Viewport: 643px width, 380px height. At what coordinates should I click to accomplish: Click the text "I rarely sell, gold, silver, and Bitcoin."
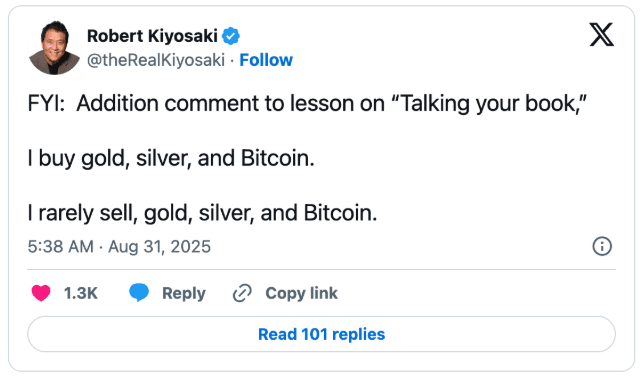[x=202, y=213]
